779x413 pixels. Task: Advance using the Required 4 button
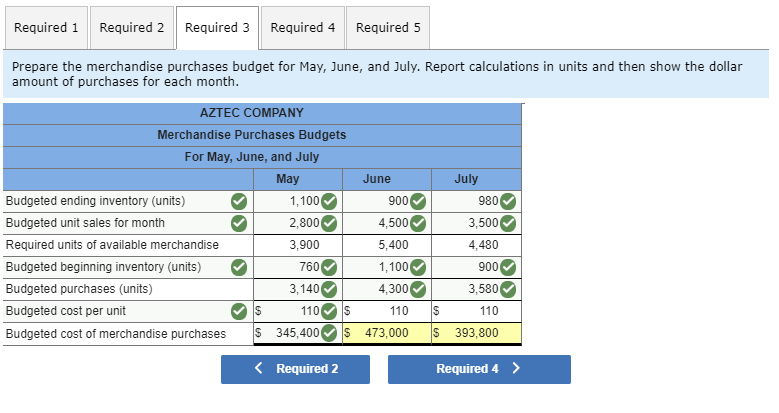point(479,369)
